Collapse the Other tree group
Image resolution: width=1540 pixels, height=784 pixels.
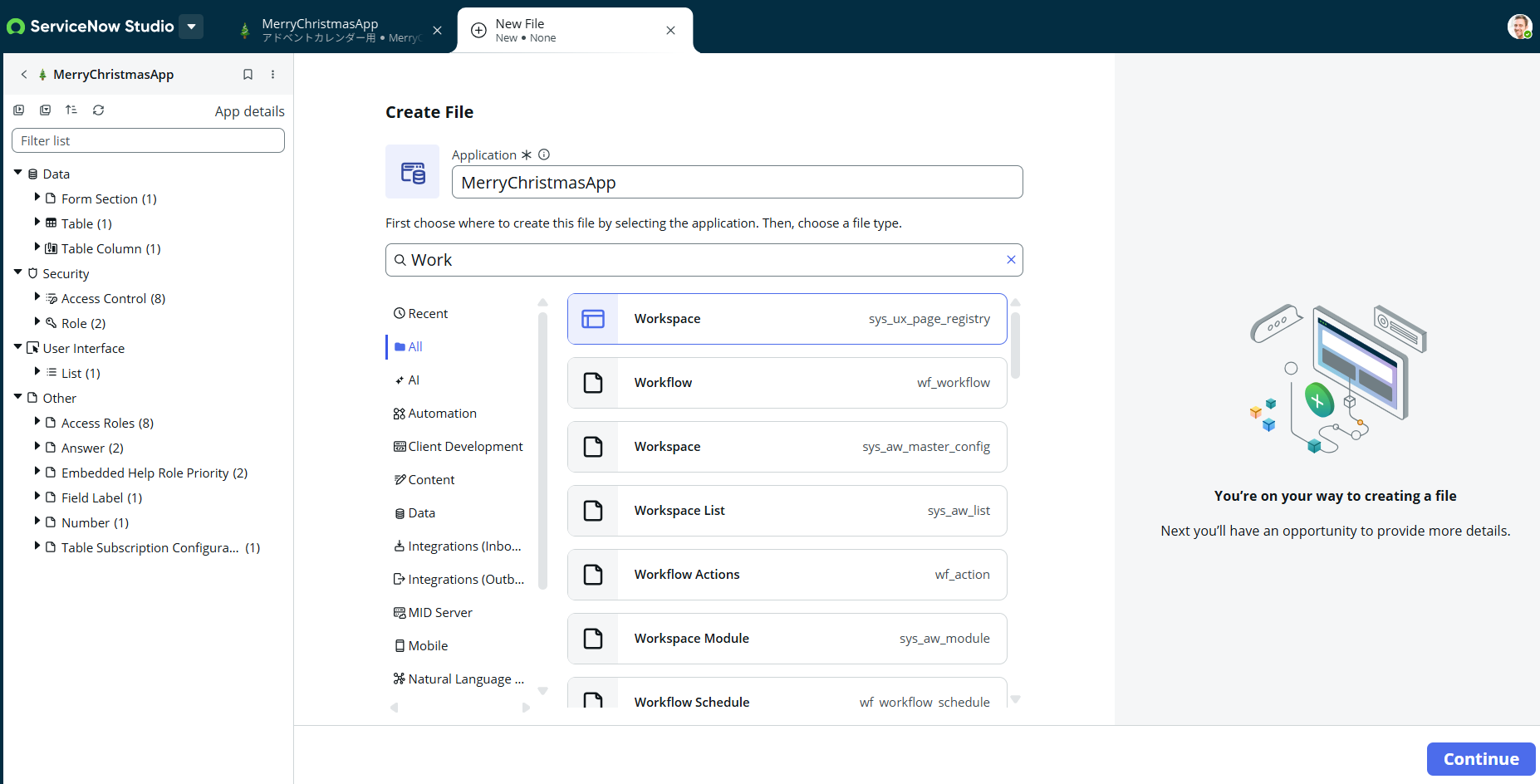[x=17, y=397]
